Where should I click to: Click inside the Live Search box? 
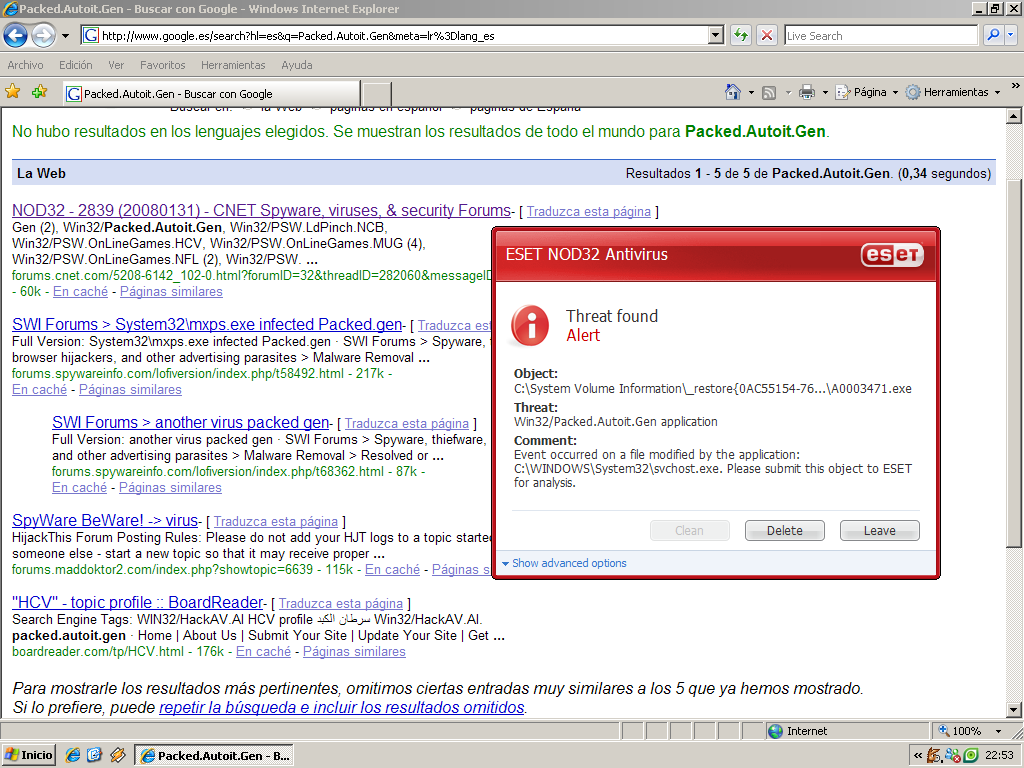[880, 36]
